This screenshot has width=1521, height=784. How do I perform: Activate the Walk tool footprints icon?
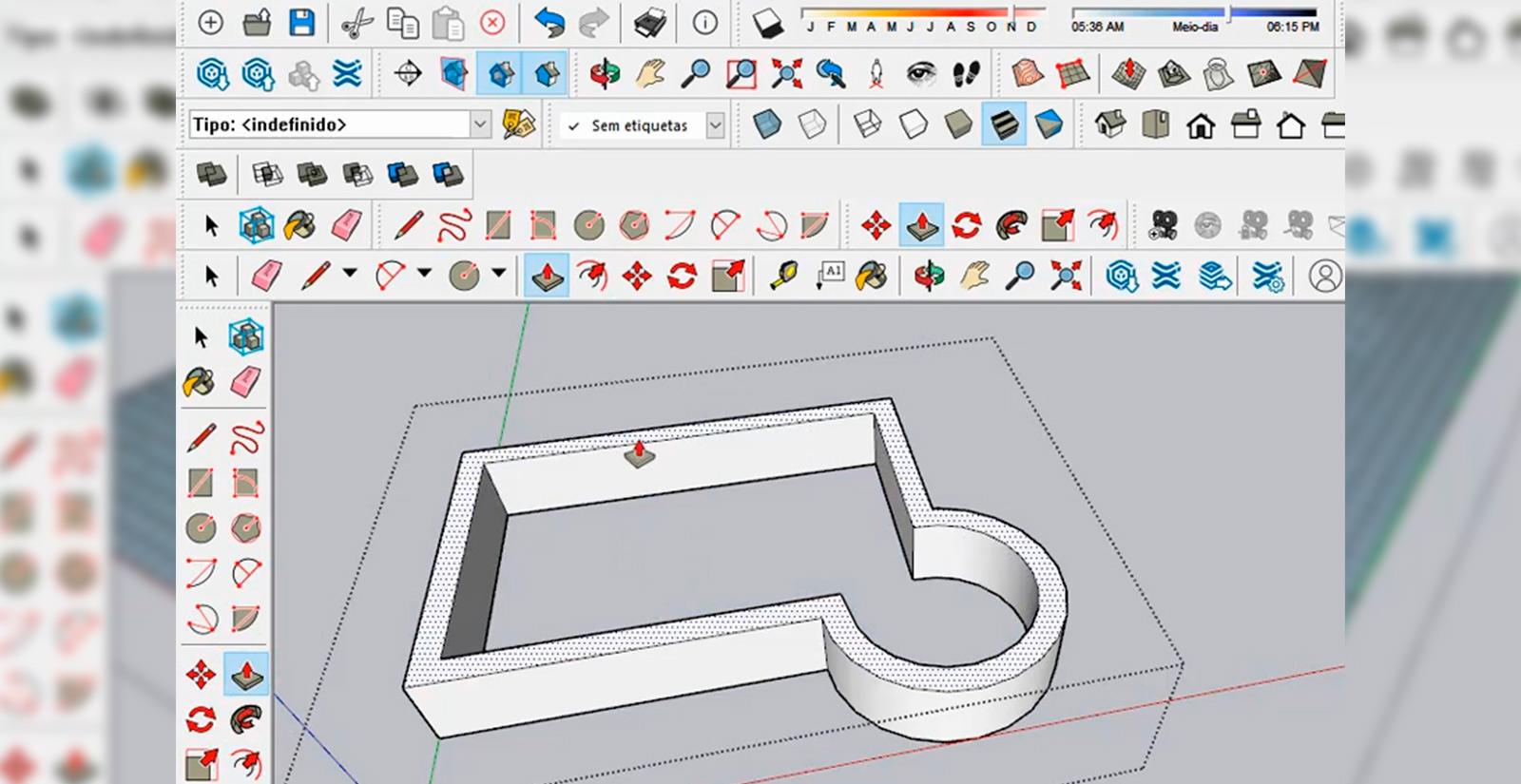pos(967,73)
